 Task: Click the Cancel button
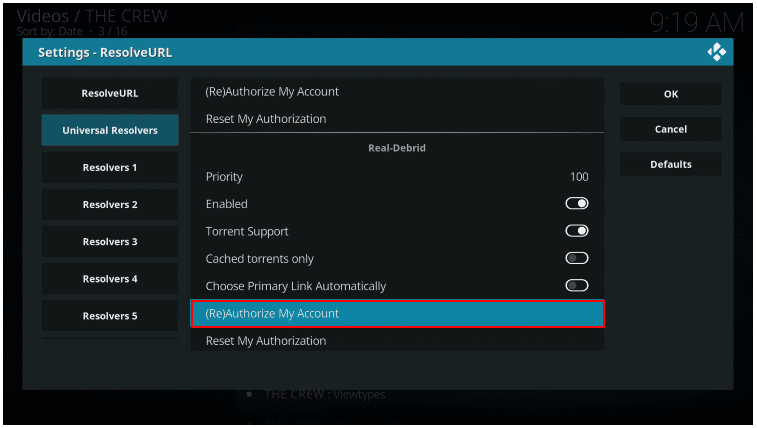click(671, 129)
